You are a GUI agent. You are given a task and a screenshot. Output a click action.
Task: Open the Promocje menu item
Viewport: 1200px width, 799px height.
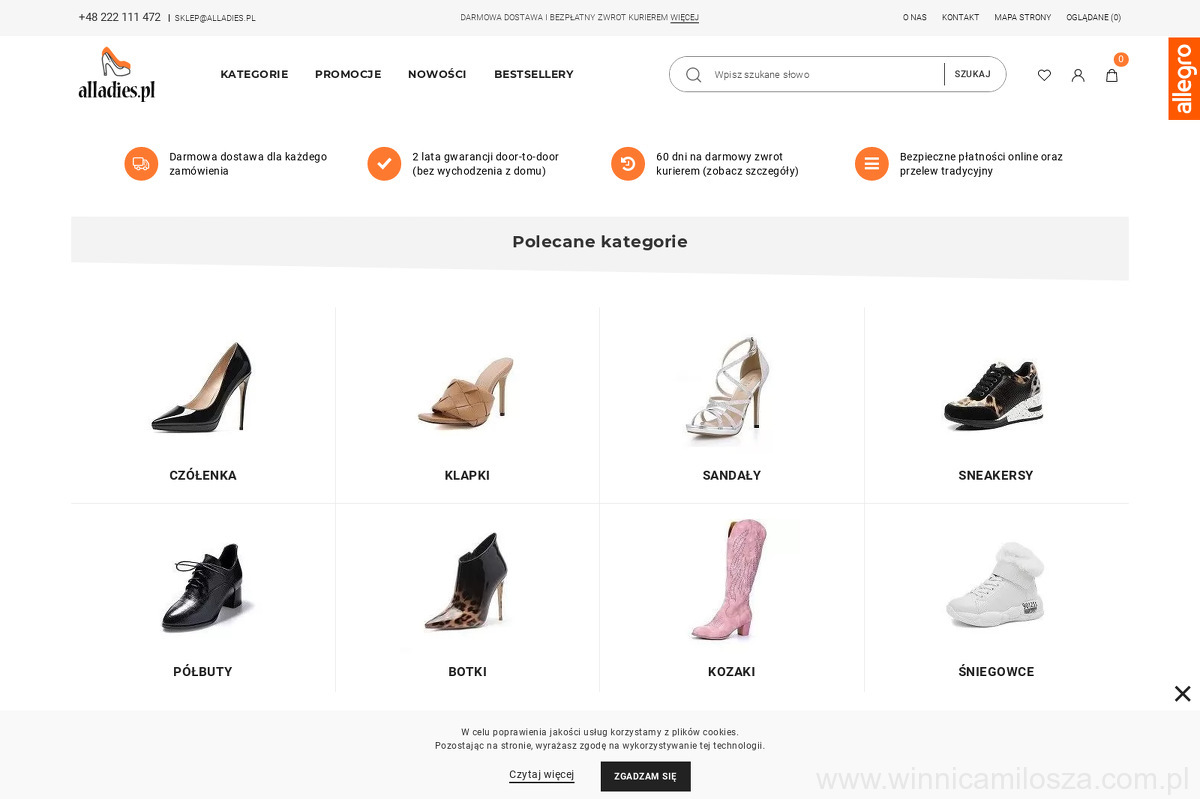tap(348, 75)
